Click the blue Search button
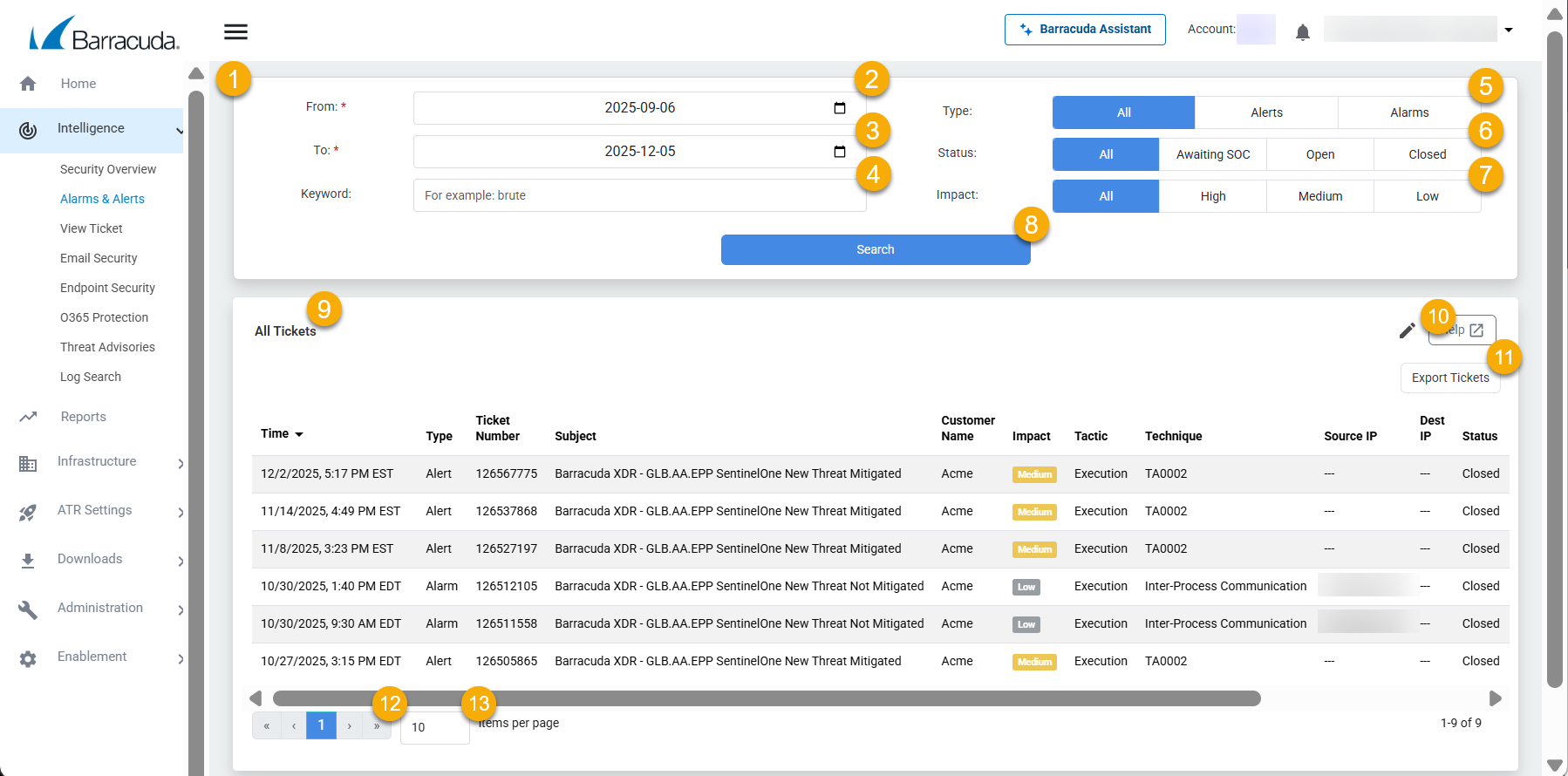The image size is (1568, 776). click(875, 249)
